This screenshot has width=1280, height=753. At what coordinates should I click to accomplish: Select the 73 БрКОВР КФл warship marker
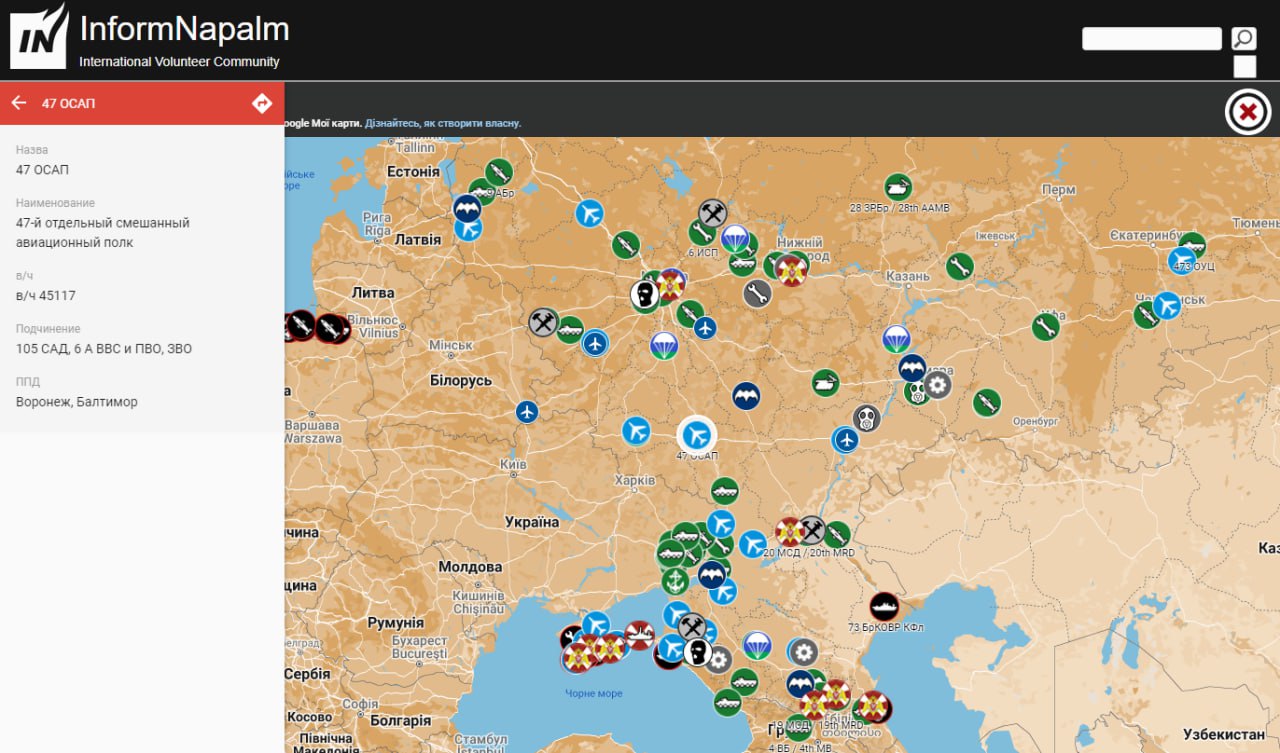884,607
